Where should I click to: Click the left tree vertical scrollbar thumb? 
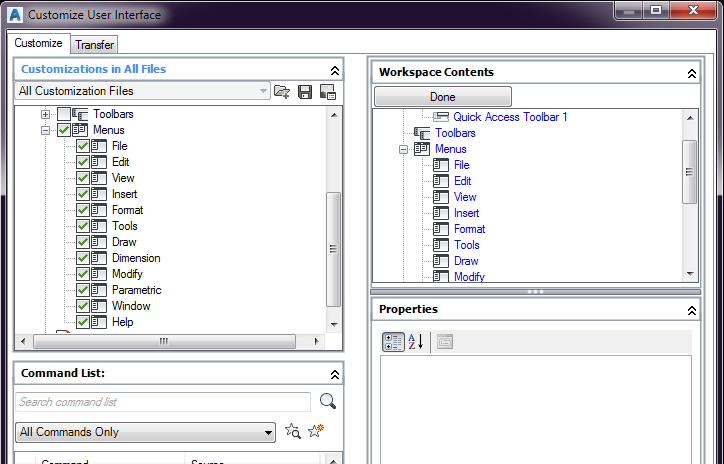pyautogui.click(x=333, y=249)
